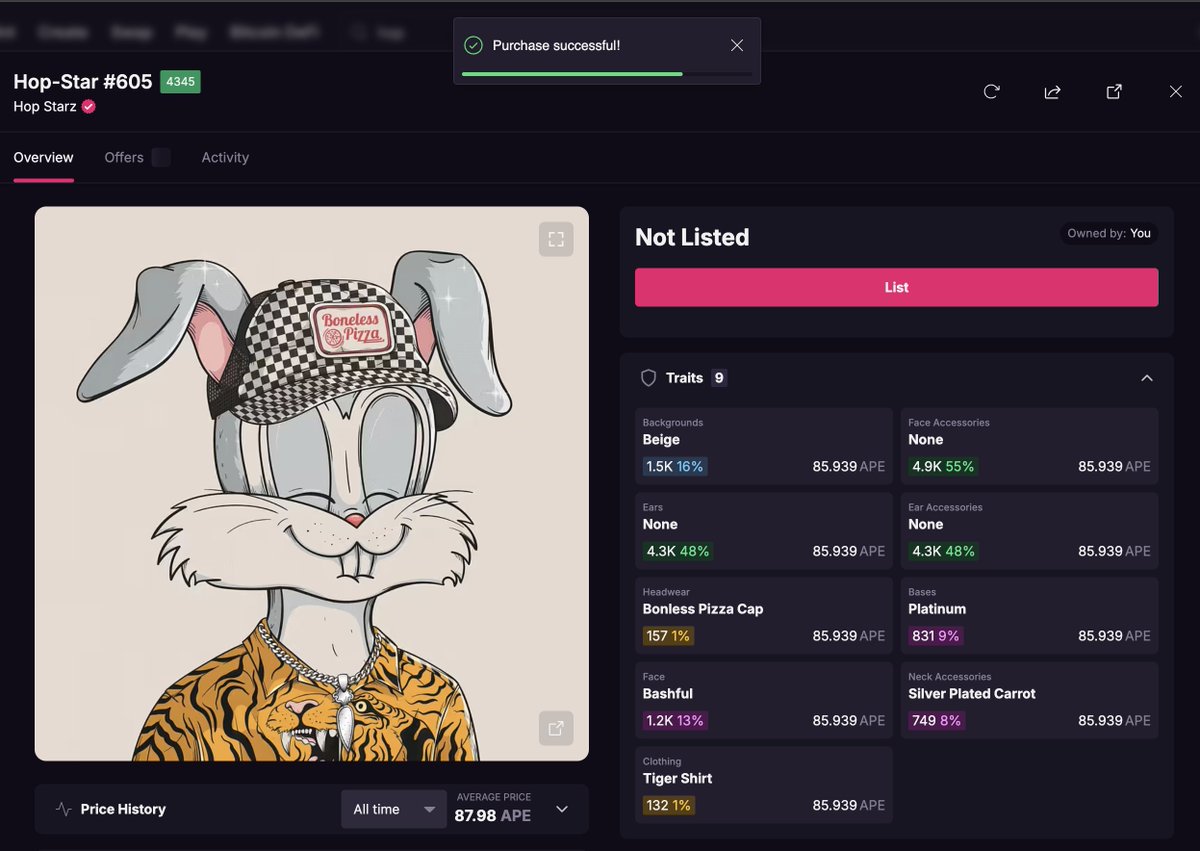This screenshot has width=1200, height=851.
Task: Click the green checkmark in the purchase toast
Action: tap(473, 45)
